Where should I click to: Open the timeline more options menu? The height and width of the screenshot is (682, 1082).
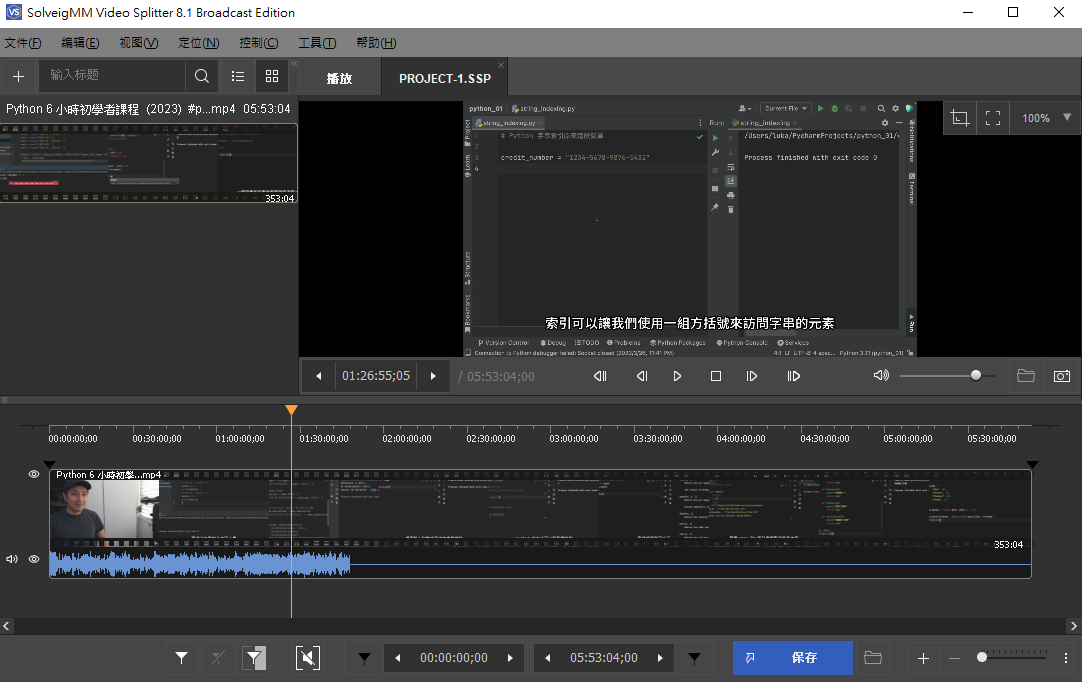click(1066, 658)
